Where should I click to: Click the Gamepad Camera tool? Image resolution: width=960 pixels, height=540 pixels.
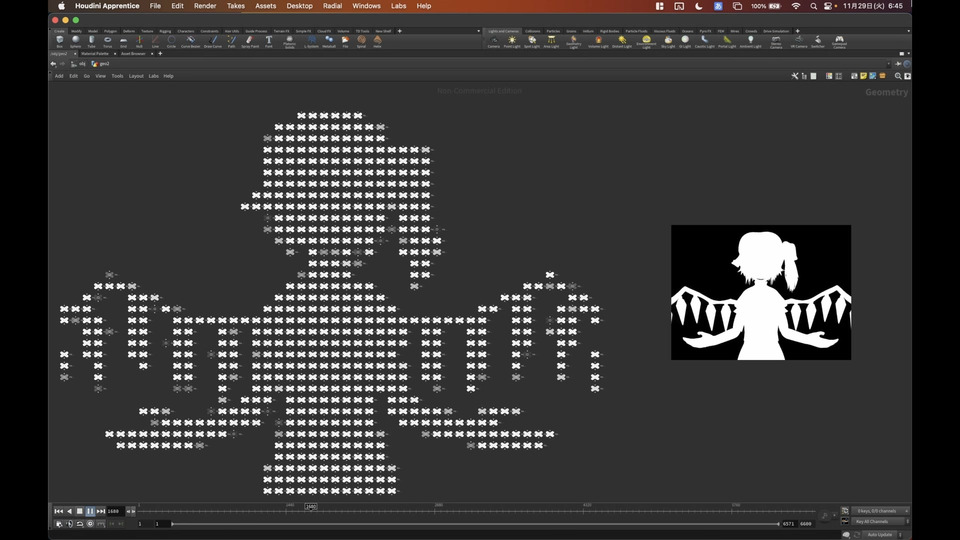click(839, 42)
